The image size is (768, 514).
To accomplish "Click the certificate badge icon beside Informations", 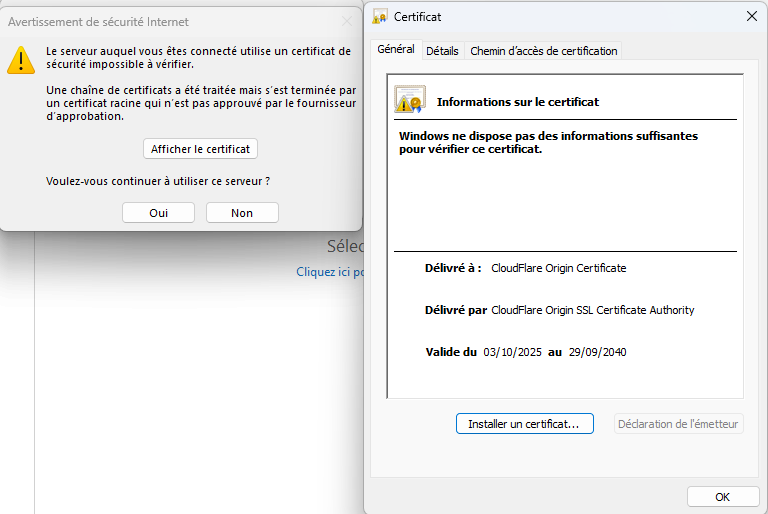I will [409, 99].
